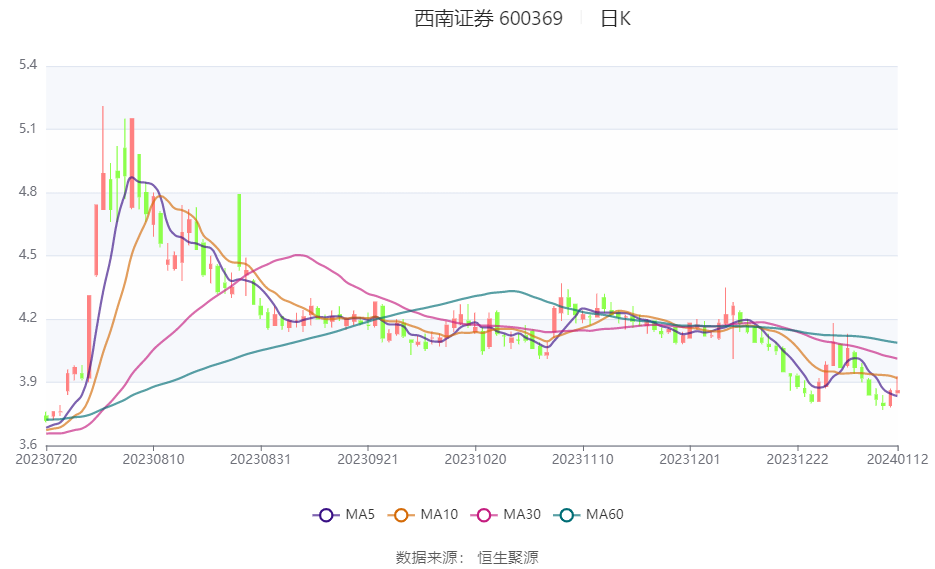Viewport: 935px width, 569px height.
Task: Toggle the MA60 legend series
Action: pos(589,514)
